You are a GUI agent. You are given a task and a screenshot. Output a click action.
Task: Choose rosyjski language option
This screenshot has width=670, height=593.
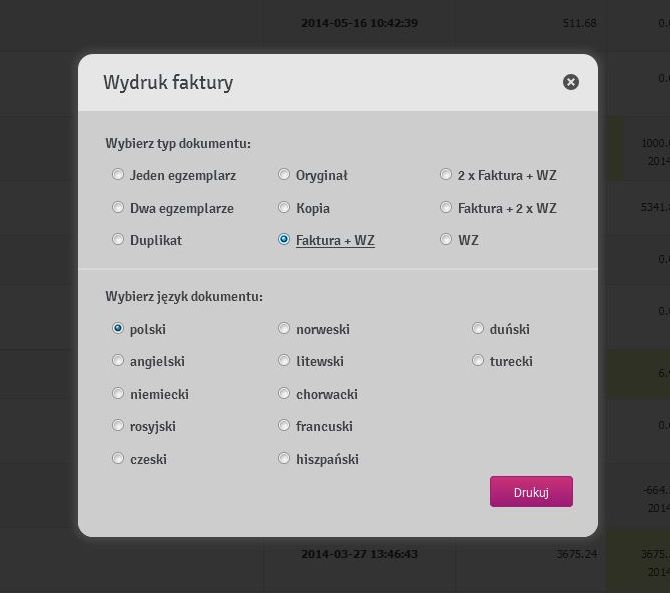pos(118,426)
